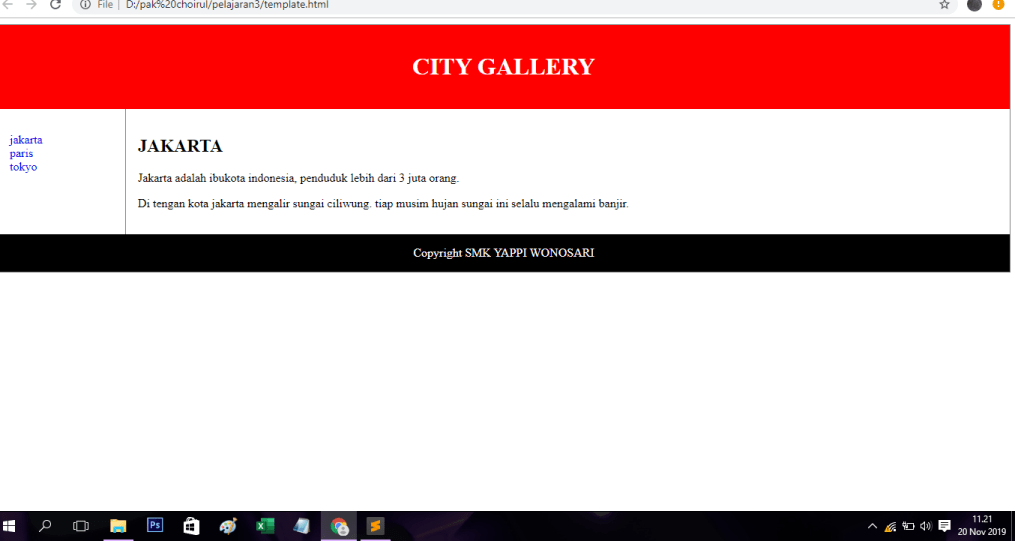Viewport: 1015px width, 541px height.
Task: Open File Explorer from the taskbar
Action: (118, 526)
